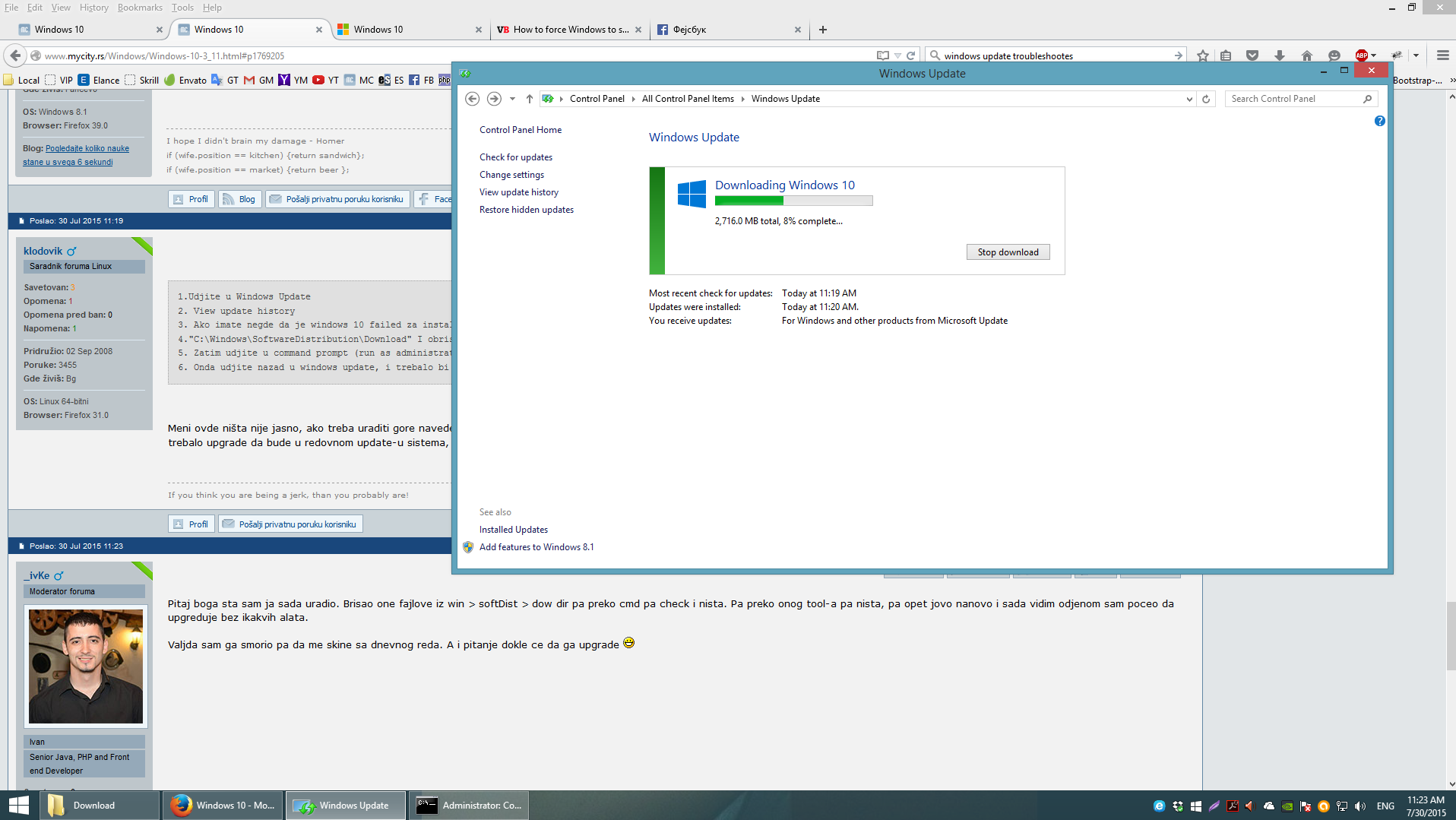Go to Firefox home page icon
The image size is (1456, 820).
coord(1307,55)
